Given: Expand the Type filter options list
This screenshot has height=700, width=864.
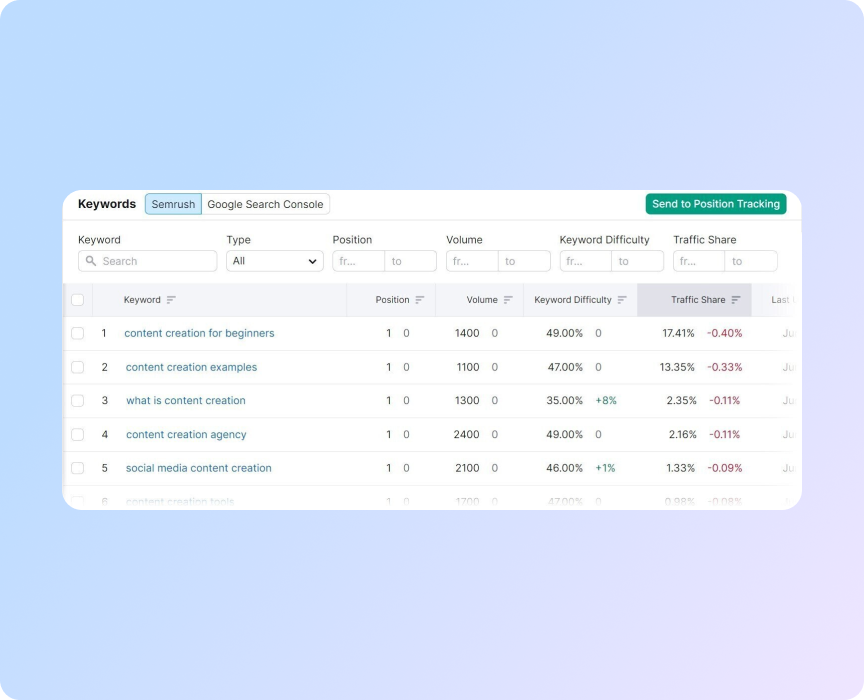Looking at the screenshot, I should [274, 261].
